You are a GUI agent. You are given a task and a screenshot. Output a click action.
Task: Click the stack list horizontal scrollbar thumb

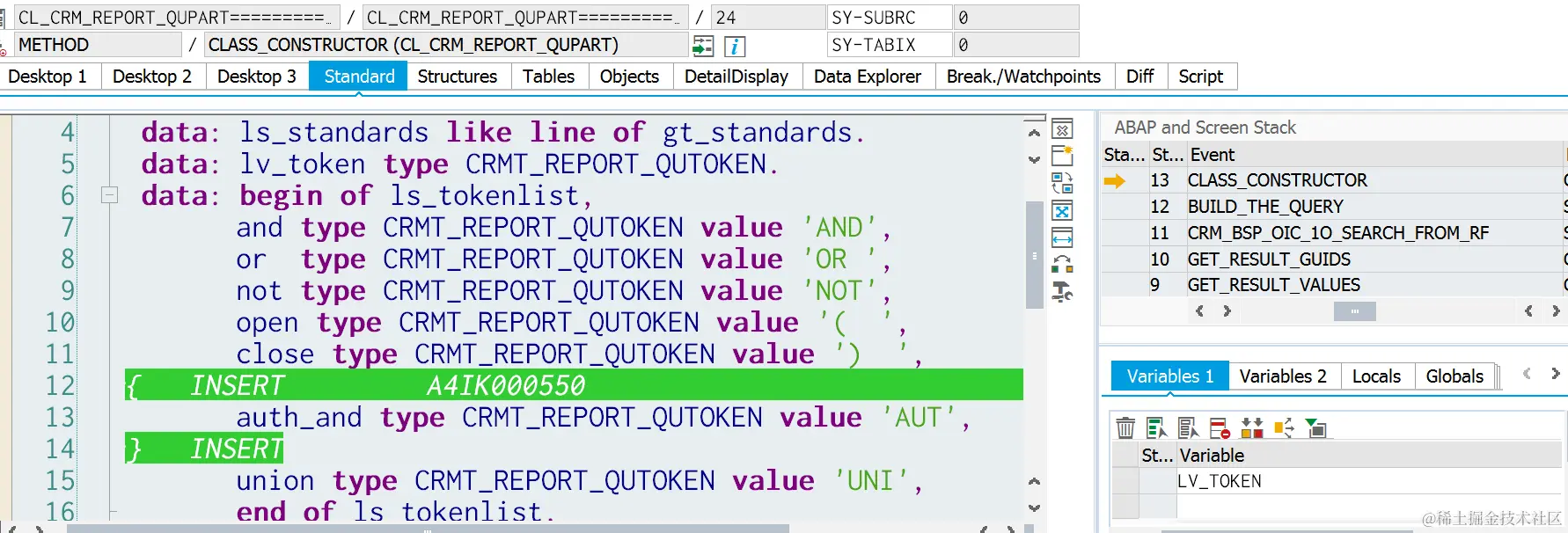pyautogui.click(x=1355, y=310)
